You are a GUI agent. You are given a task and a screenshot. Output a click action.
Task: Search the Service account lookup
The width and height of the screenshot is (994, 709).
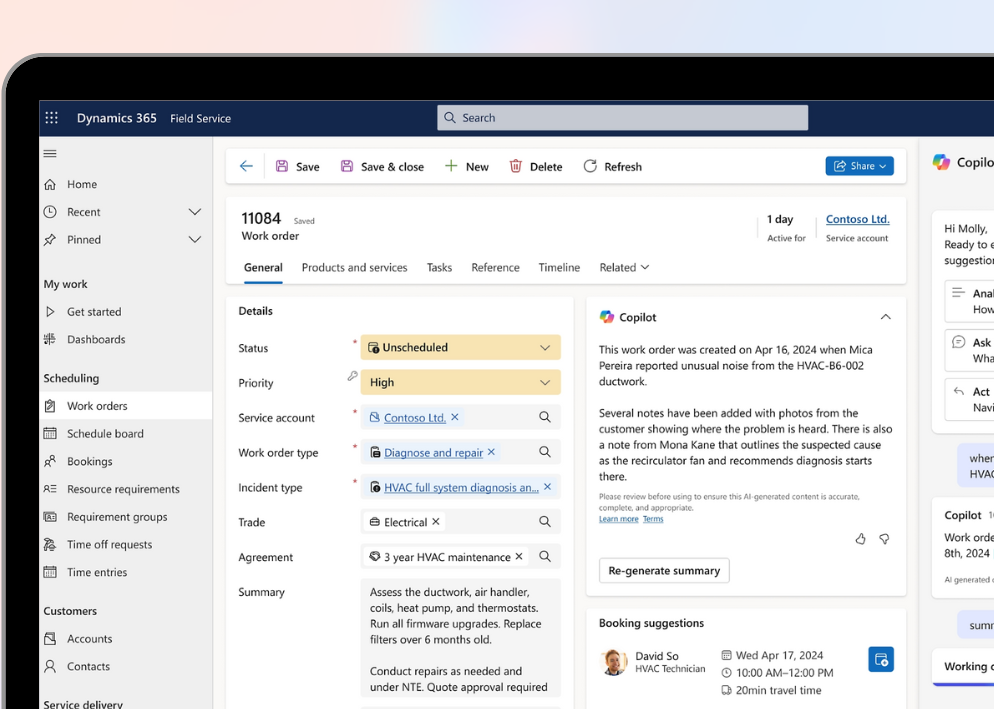pos(545,417)
